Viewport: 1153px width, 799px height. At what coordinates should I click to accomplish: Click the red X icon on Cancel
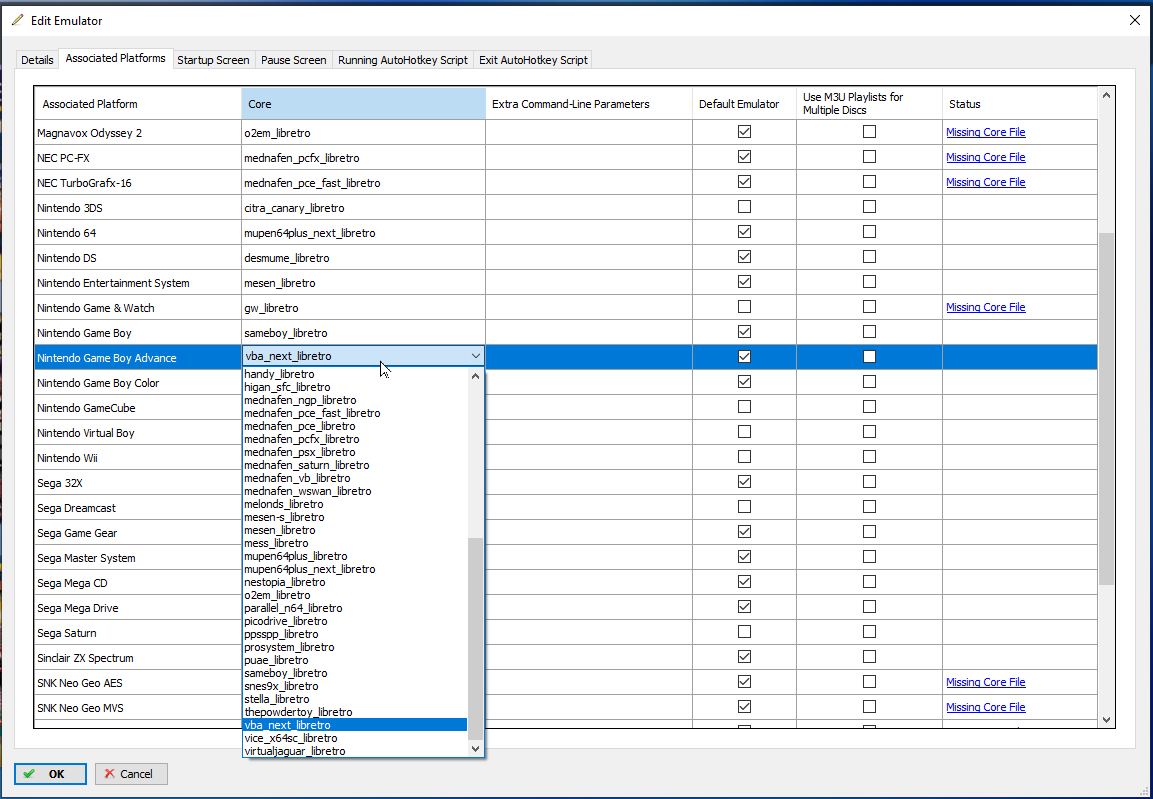[110, 774]
